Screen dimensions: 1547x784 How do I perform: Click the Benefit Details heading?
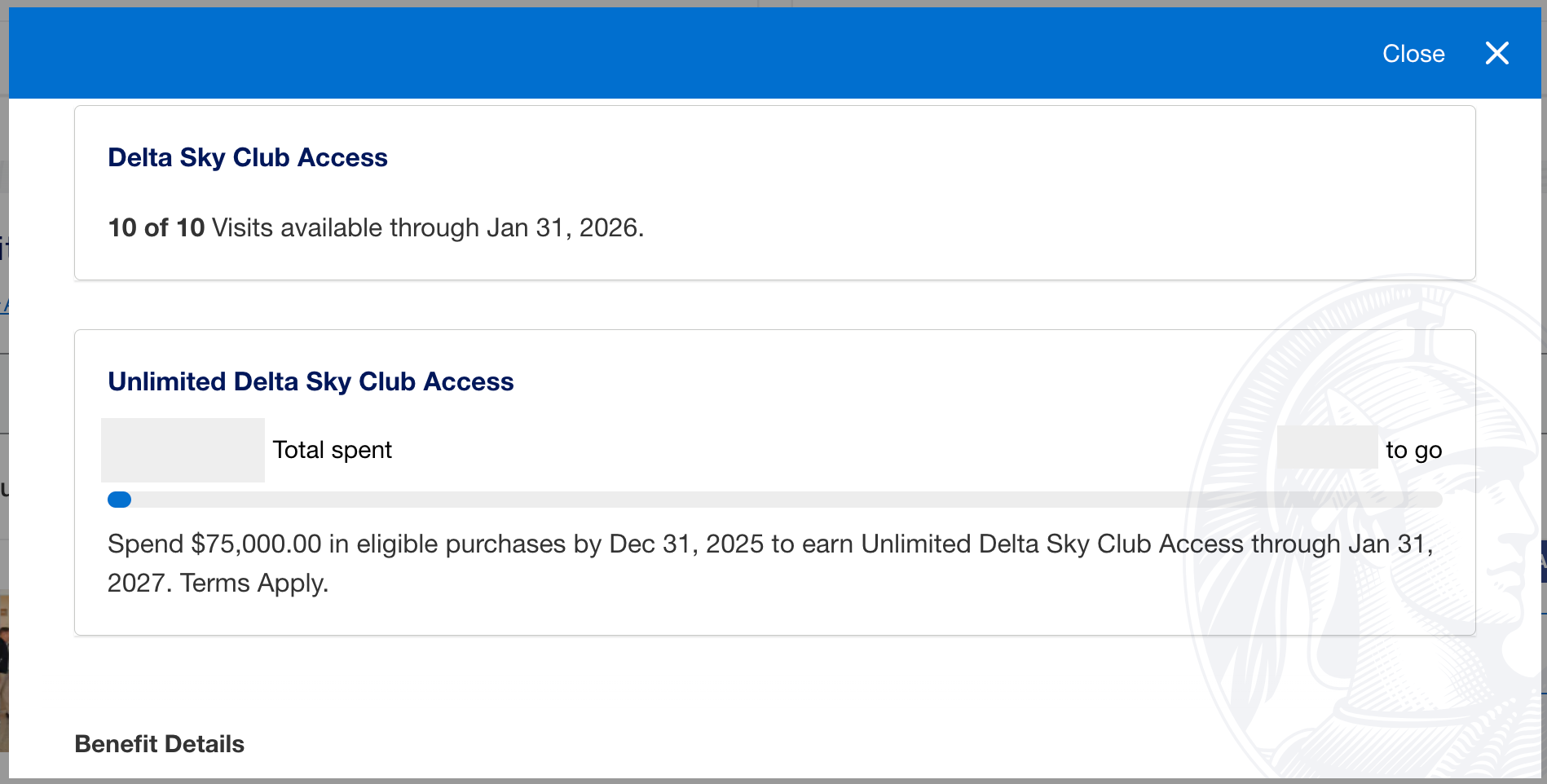(x=159, y=743)
